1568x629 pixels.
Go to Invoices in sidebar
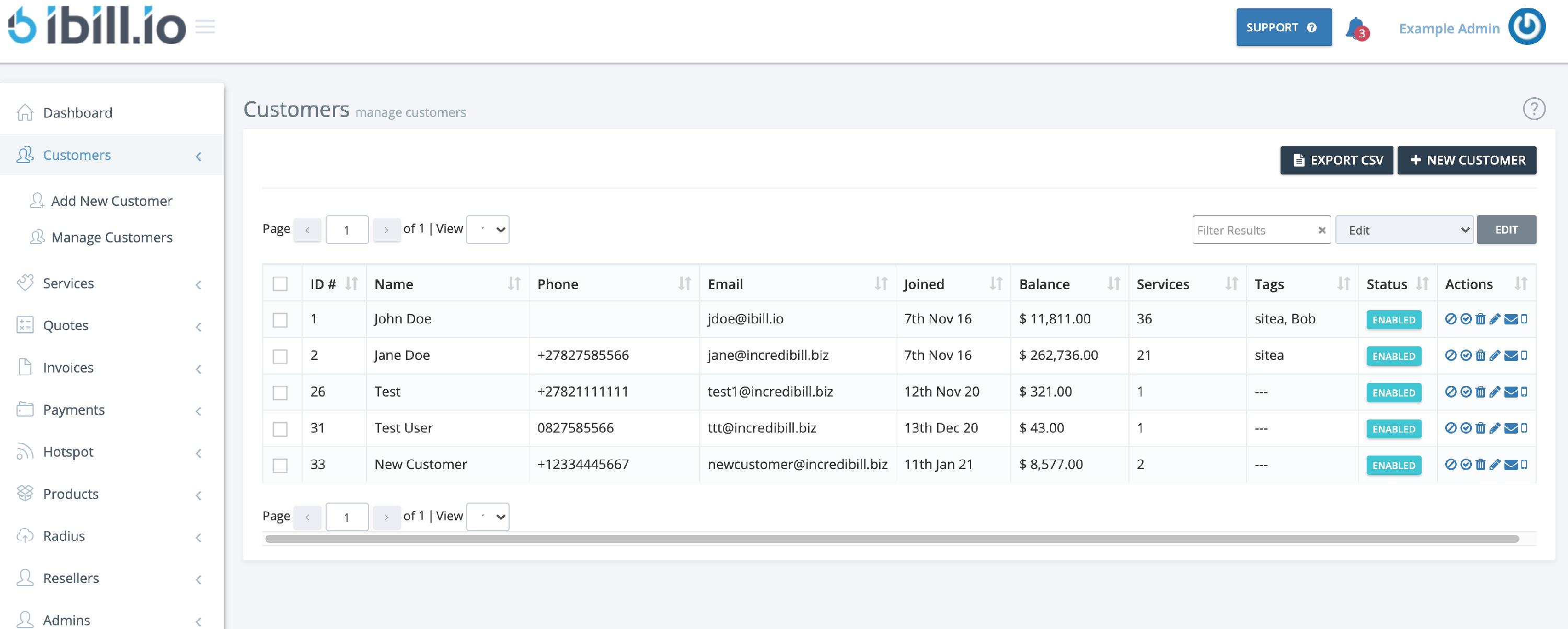tap(68, 367)
